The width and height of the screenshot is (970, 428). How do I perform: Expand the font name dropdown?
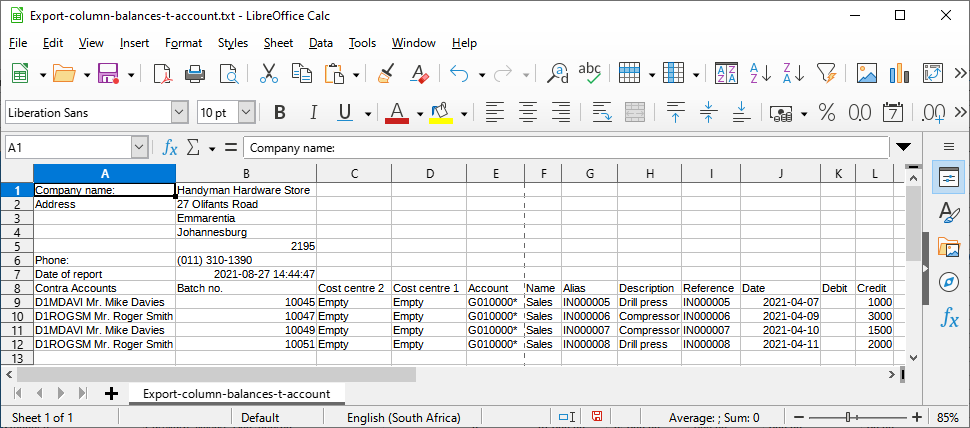pos(180,112)
